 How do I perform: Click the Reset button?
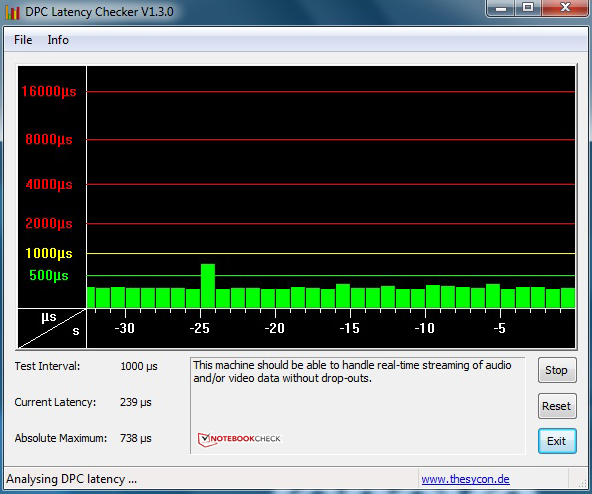pyautogui.click(x=557, y=406)
